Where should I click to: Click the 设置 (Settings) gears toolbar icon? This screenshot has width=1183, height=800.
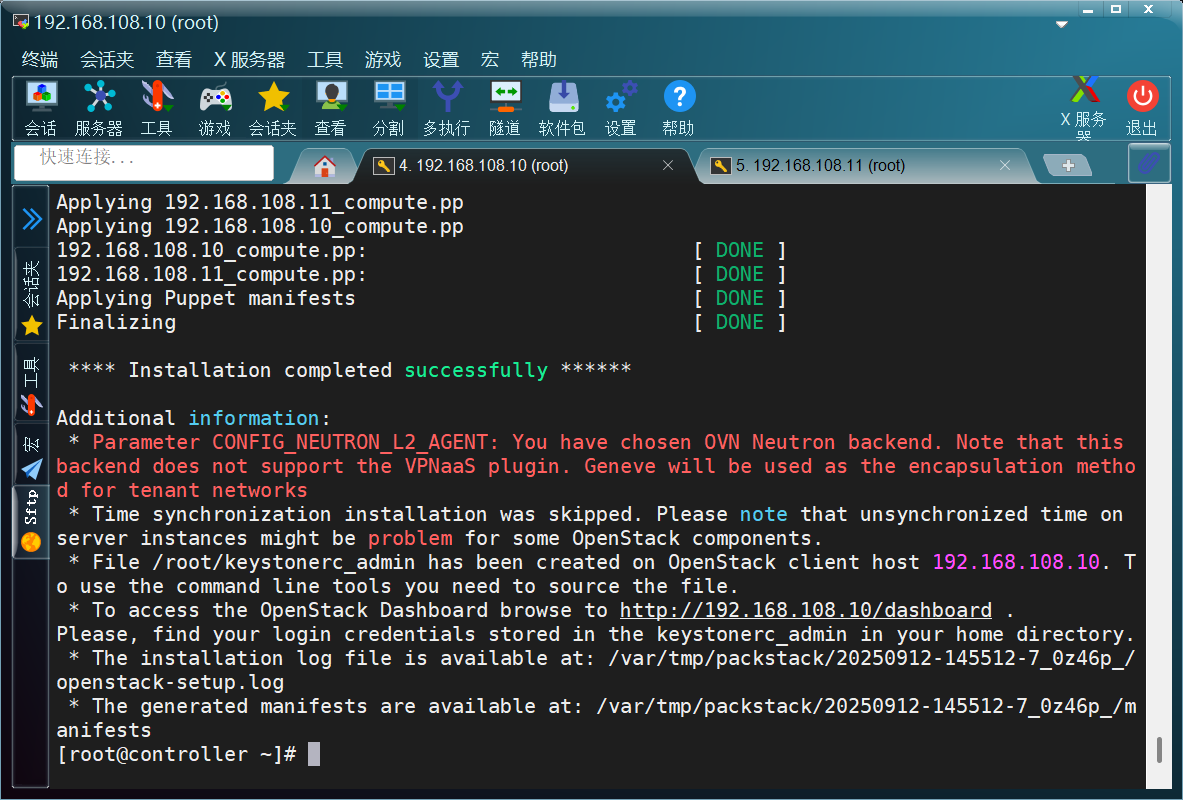point(621,108)
